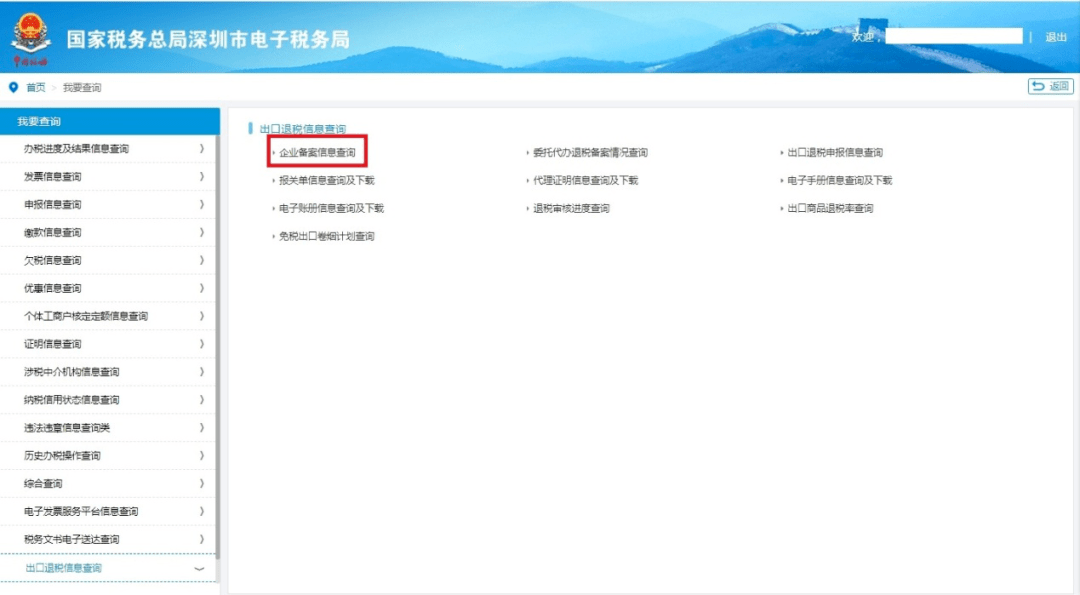
Task: Open 退税审核进度查询
Action: [570, 209]
